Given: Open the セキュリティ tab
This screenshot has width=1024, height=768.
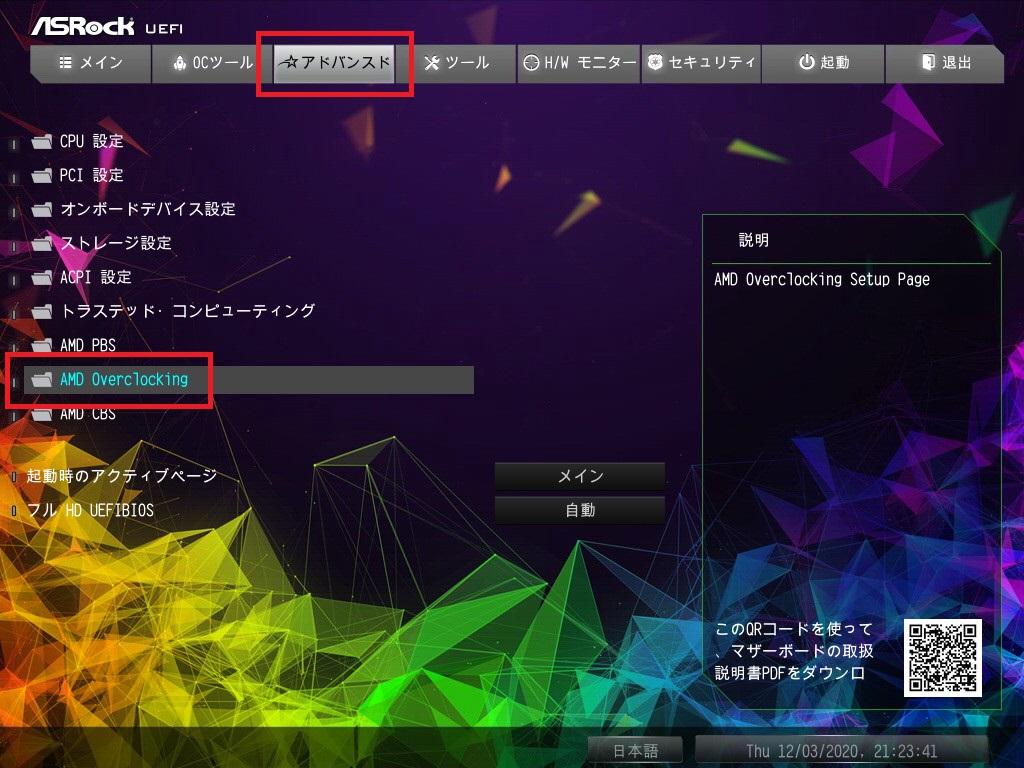Looking at the screenshot, I should coord(701,63).
